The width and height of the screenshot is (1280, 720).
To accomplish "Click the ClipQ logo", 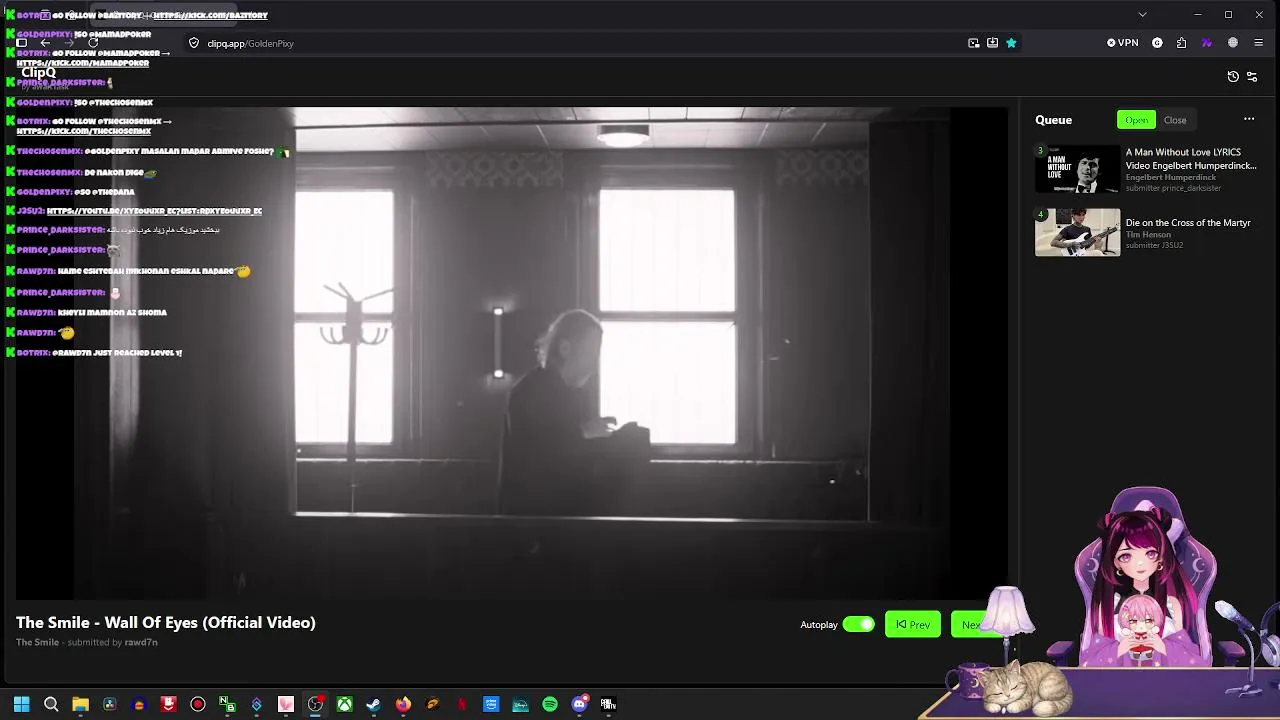I will [38, 72].
